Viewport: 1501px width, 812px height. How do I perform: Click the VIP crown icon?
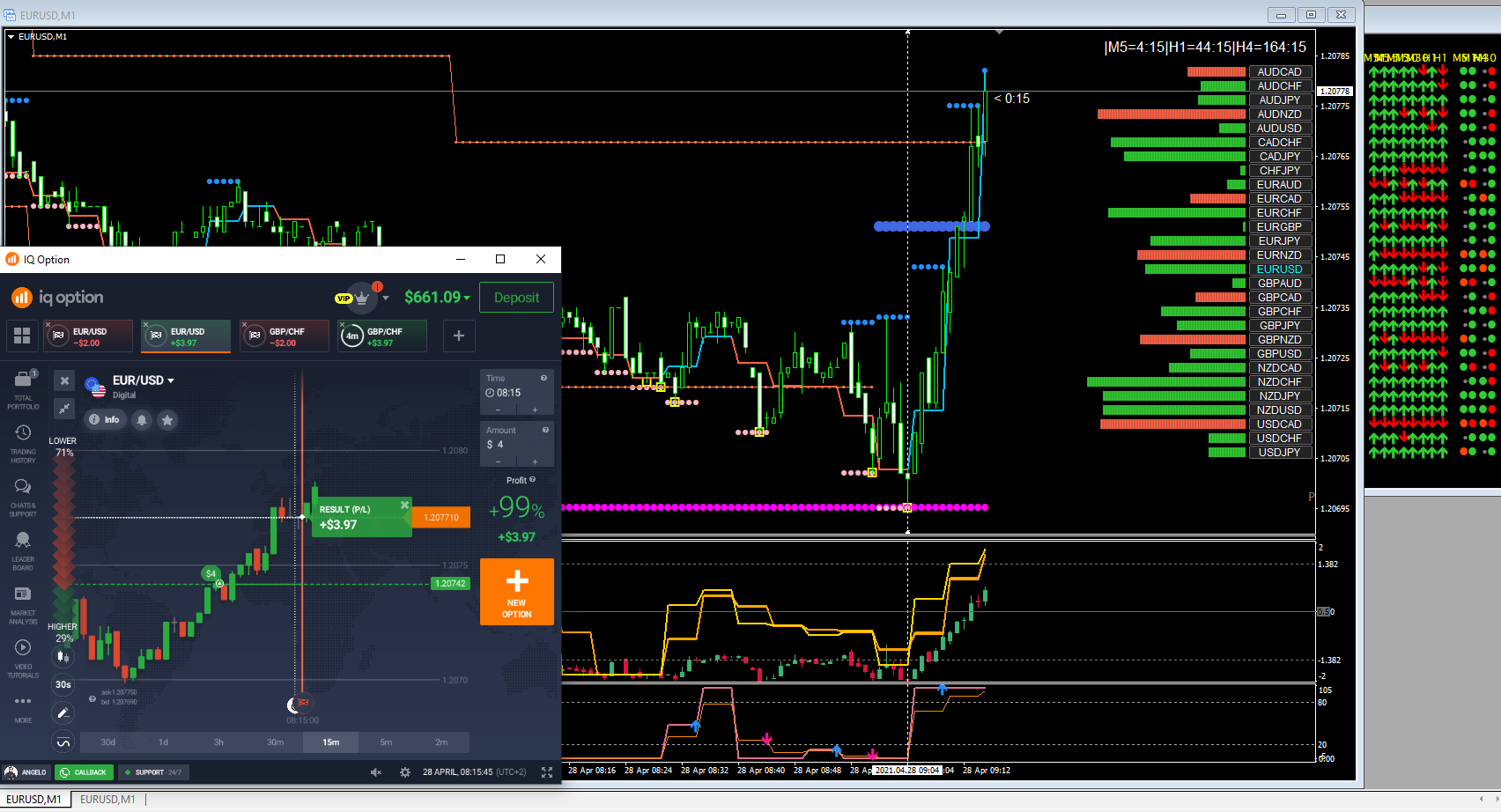362,298
